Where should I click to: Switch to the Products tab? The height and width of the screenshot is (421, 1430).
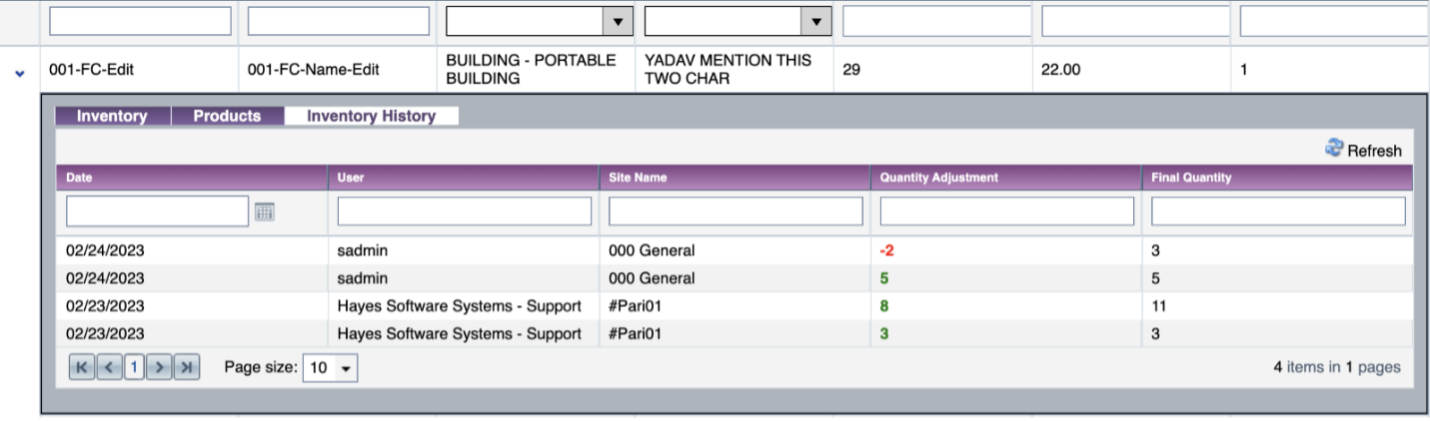coord(227,116)
